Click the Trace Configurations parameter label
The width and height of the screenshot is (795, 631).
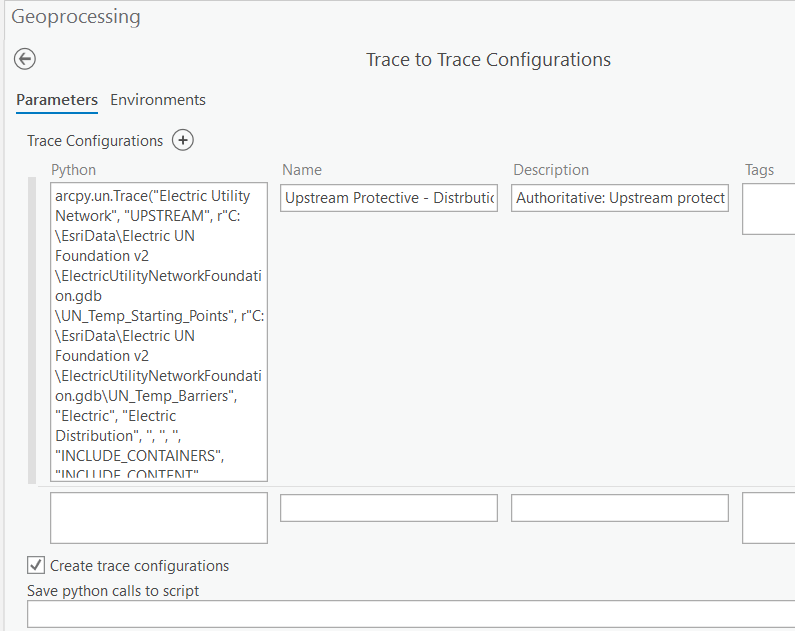point(95,141)
